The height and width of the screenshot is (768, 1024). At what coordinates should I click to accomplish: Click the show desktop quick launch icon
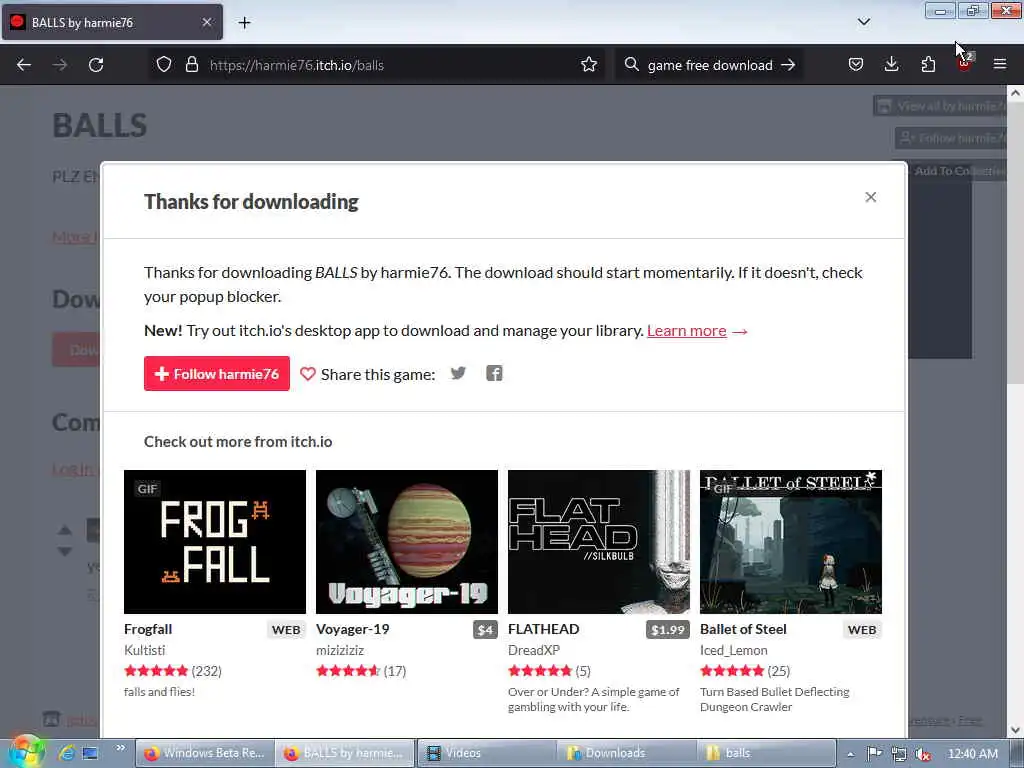pos(90,753)
